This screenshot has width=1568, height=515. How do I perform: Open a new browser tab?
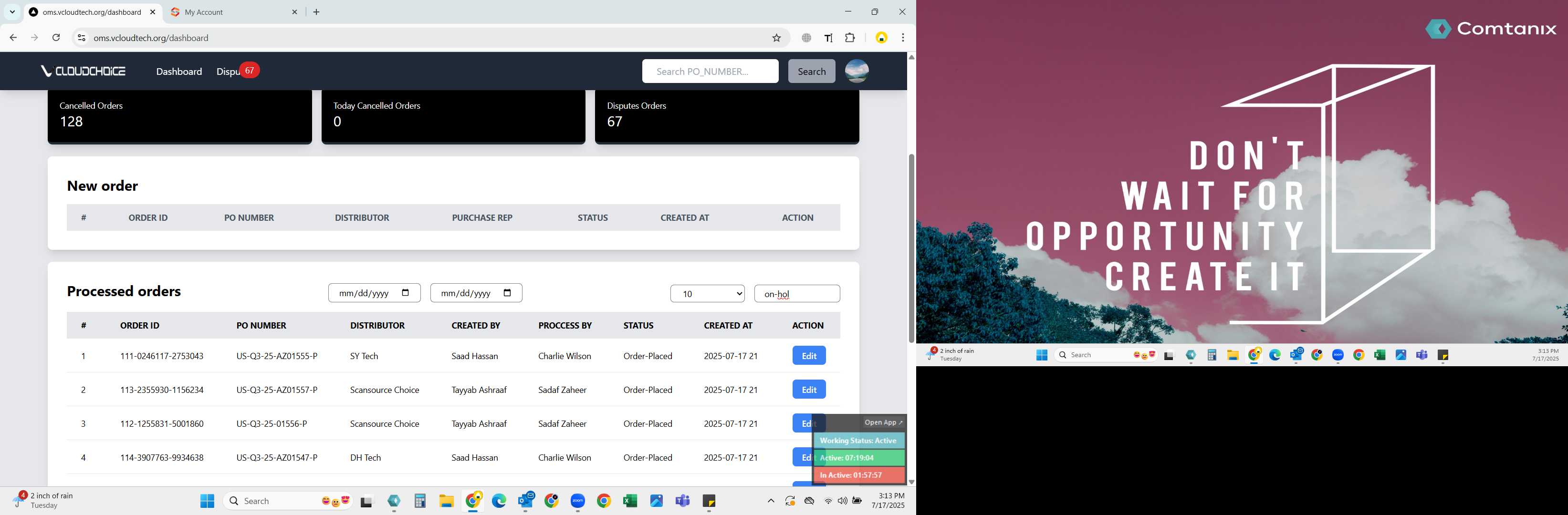coord(316,12)
